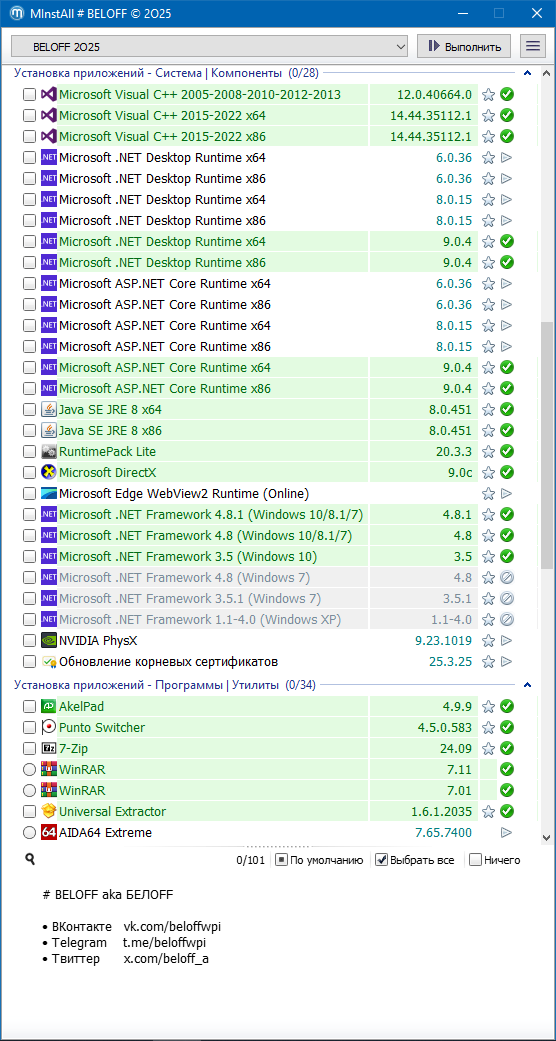
Task: Click play arrow for Microsoft Edge WebView2 Runtime
Action: 507,493
